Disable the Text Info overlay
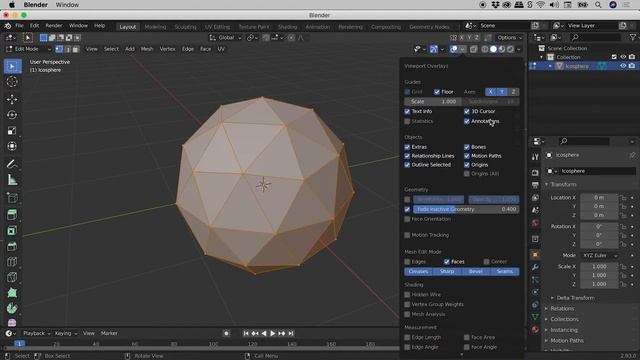The width and height of the screenshot is (640, 360). pyautogui.click(x=407, y=111)
